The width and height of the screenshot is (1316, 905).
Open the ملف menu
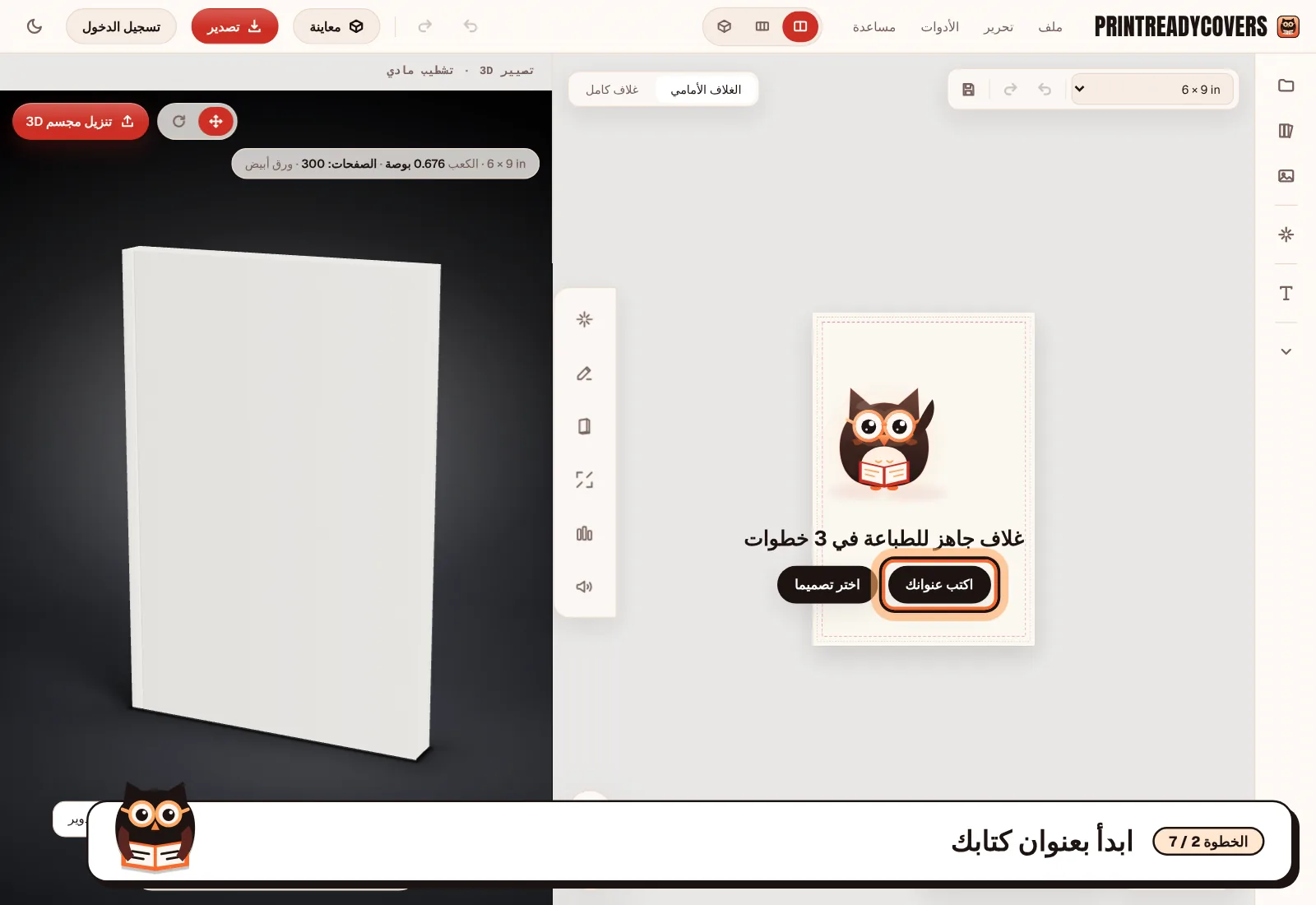1050,27
